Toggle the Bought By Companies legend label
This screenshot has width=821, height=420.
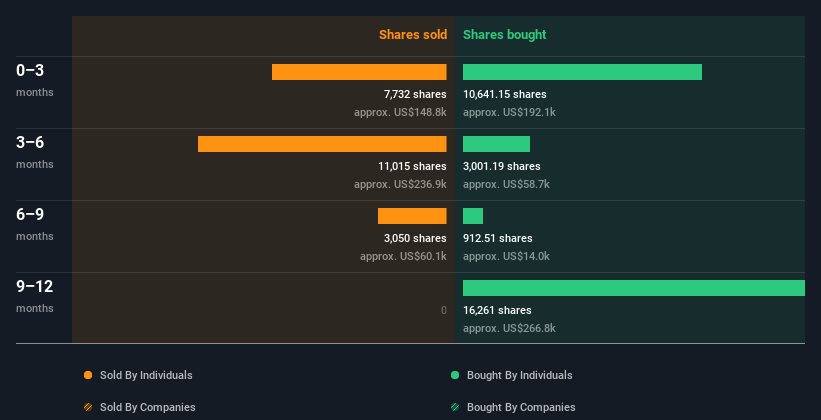(x=521, y=407)
